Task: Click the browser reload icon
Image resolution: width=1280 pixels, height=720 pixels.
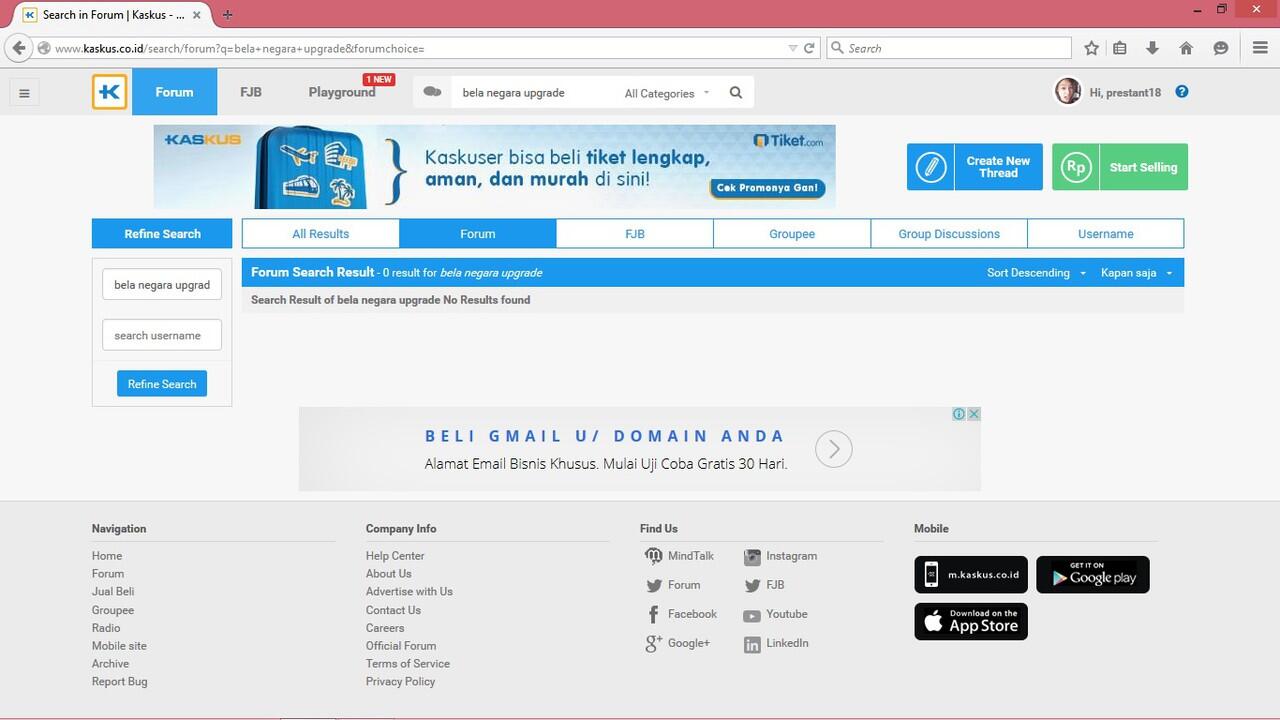Action: point(809,48)
